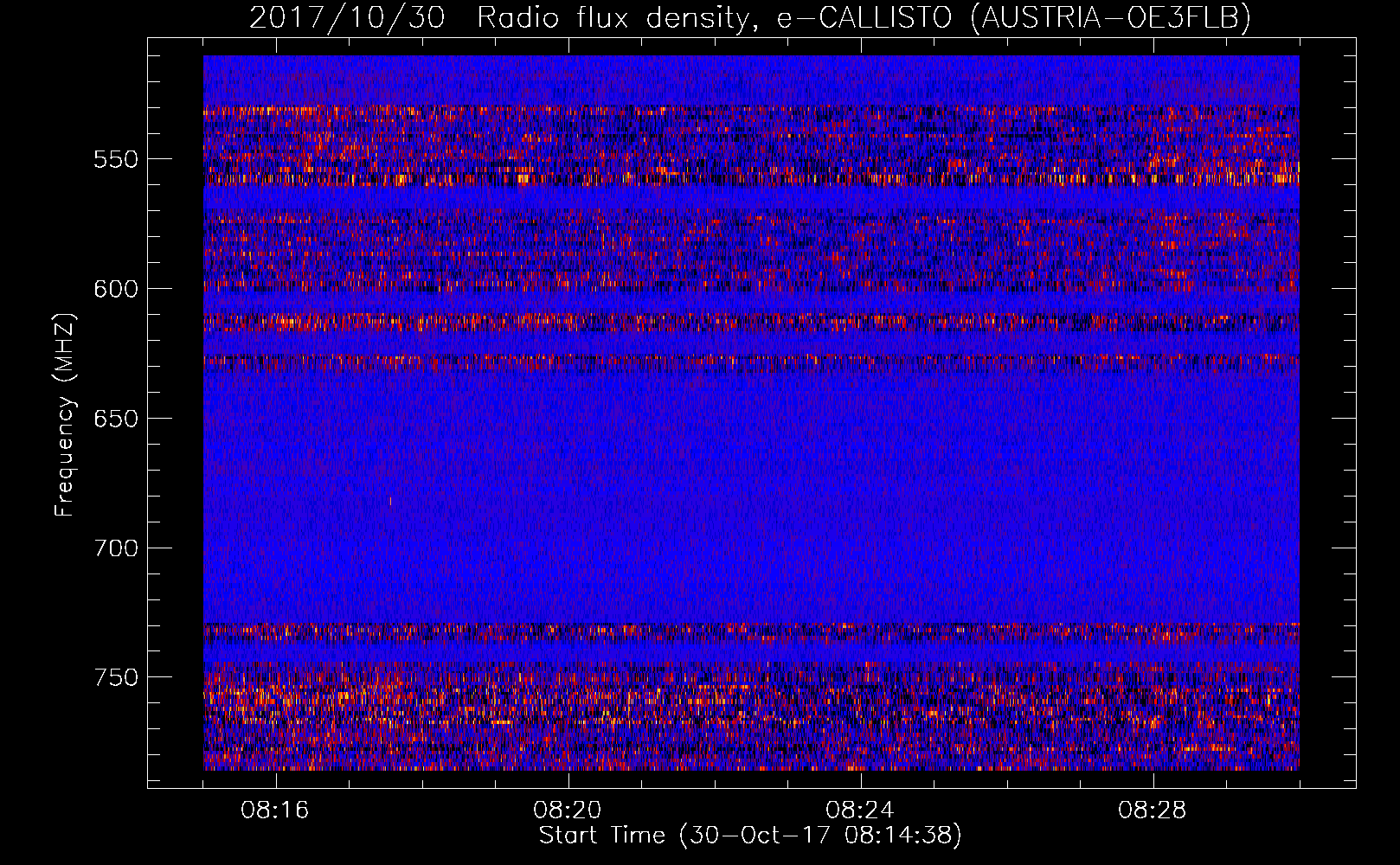Image resolution: width=1400 pixels, height=865 pixels.
Task: Click the 08:16 time tick label
Action: [275, 811]
